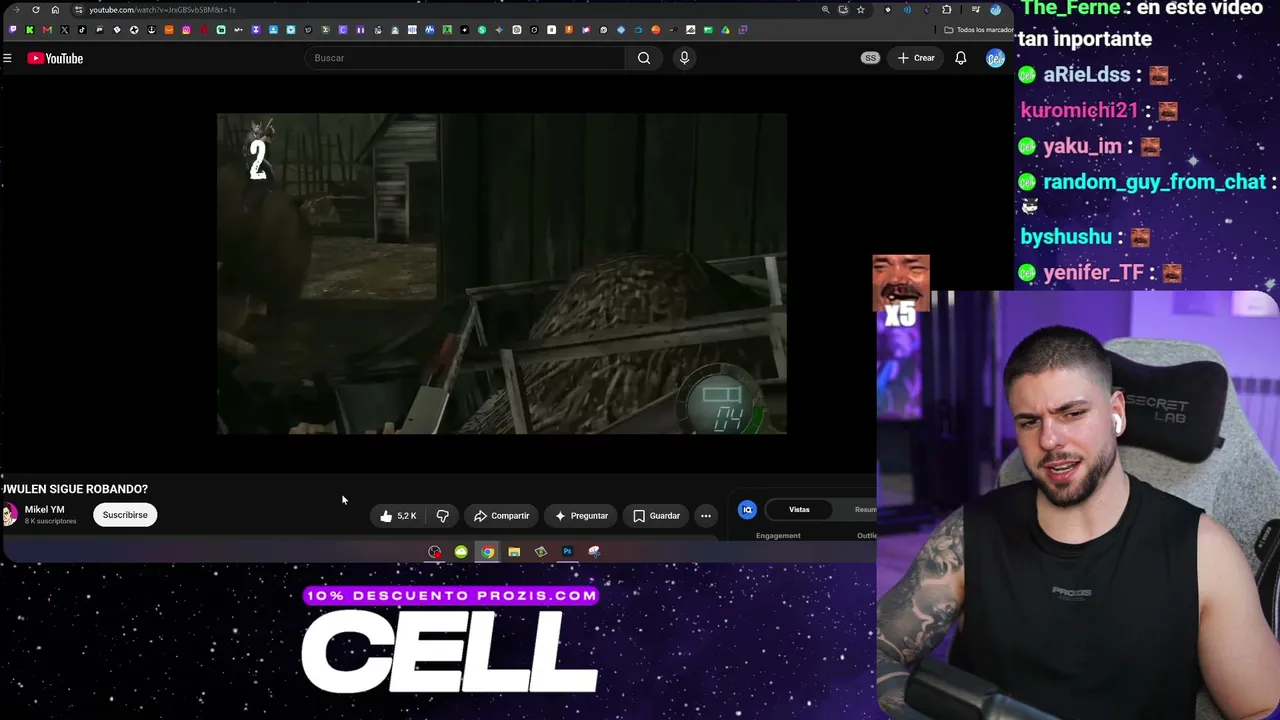Open the X bookmark
This screenshot has height=720, width=1280.
coord(64,30)
